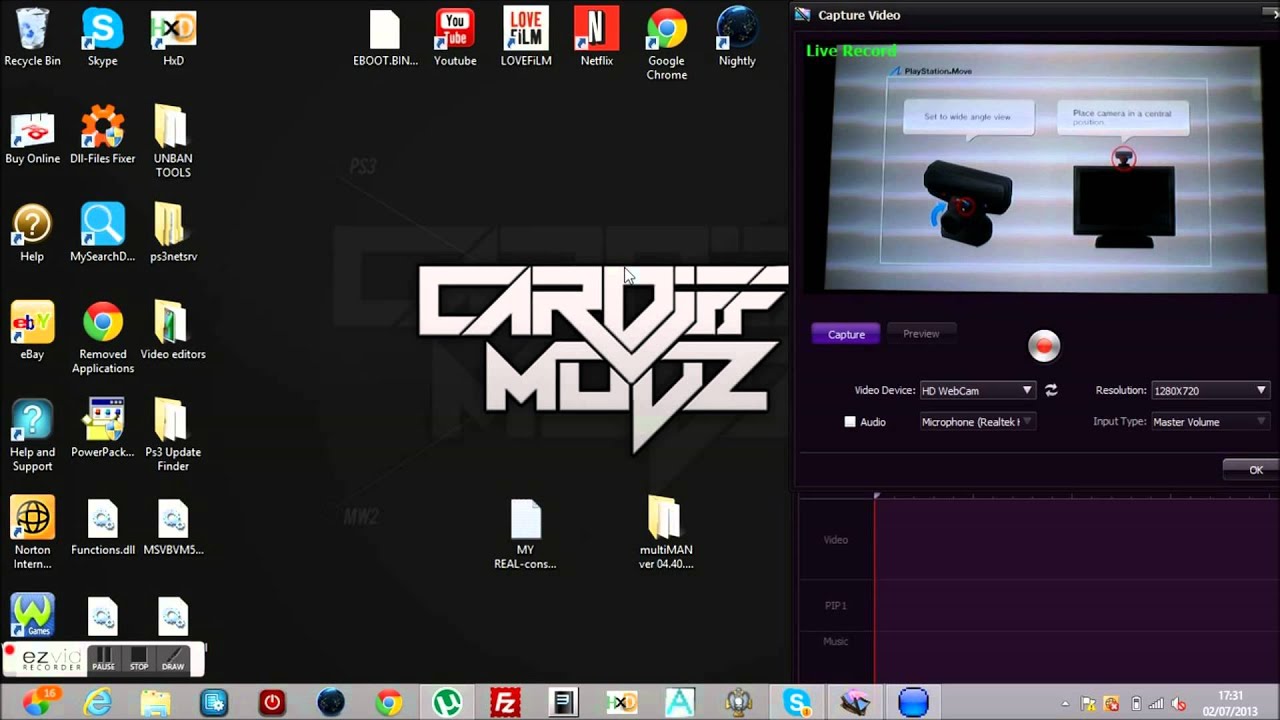
Task: Select the Norton Internet Security shortcut
Action: pos(32,534)
